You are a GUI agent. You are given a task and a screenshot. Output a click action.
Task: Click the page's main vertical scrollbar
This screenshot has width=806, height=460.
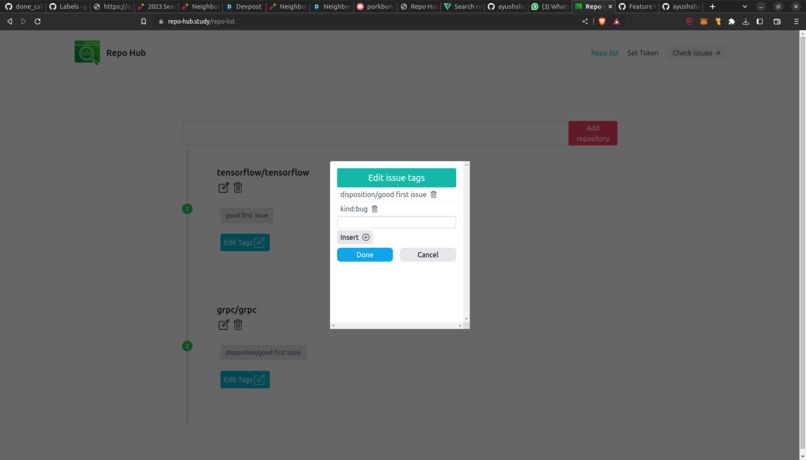coord(802,245)
